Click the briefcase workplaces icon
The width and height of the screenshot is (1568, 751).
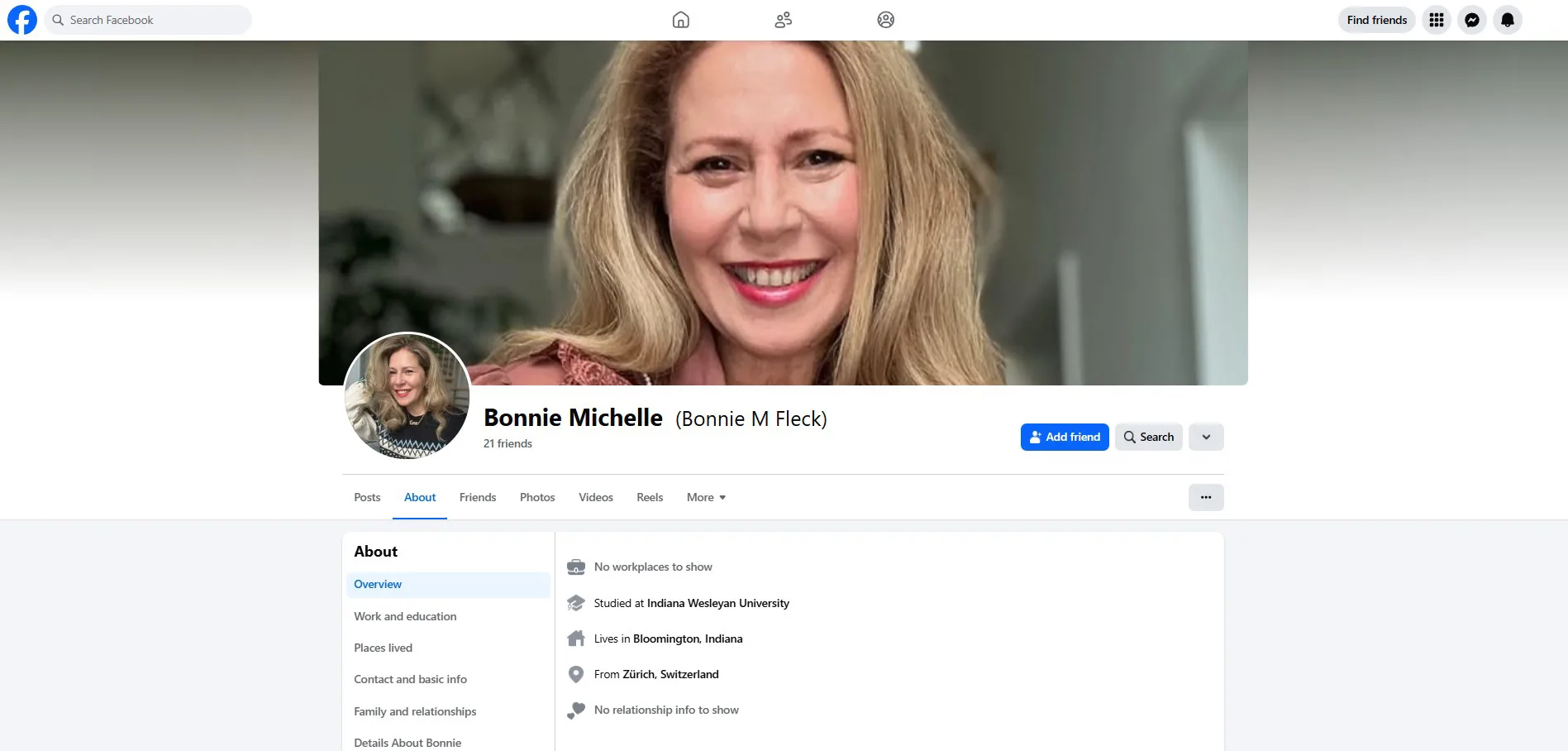coord(576,567)
